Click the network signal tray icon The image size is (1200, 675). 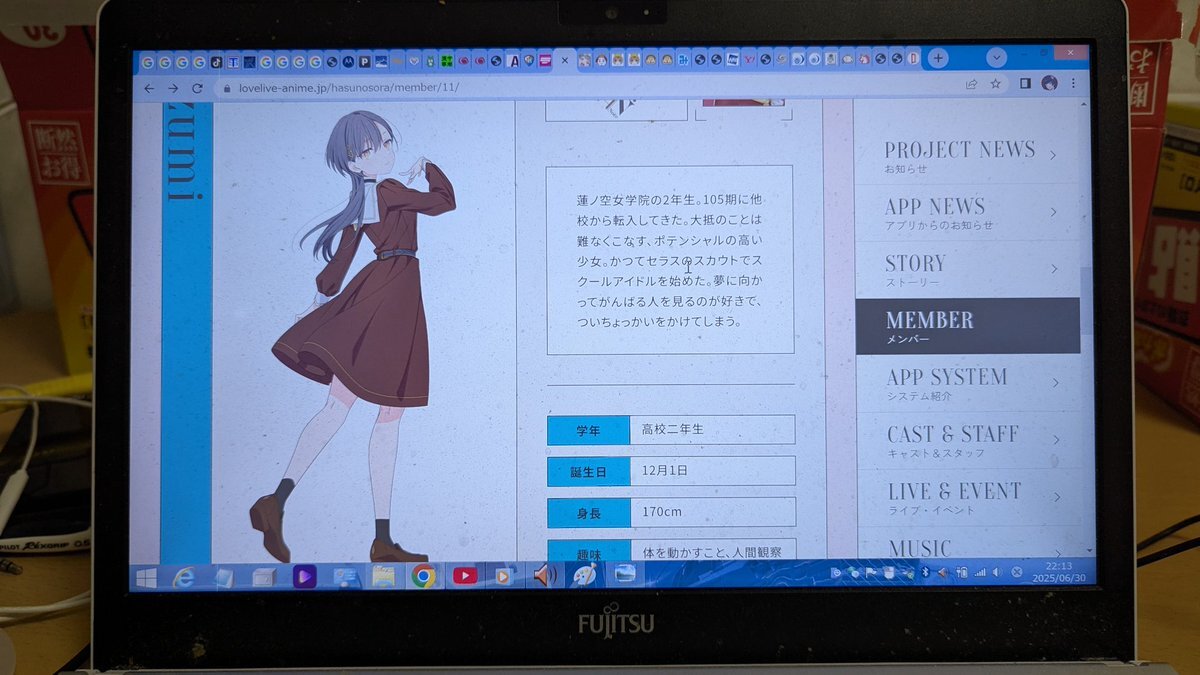(x=980, y=571)
